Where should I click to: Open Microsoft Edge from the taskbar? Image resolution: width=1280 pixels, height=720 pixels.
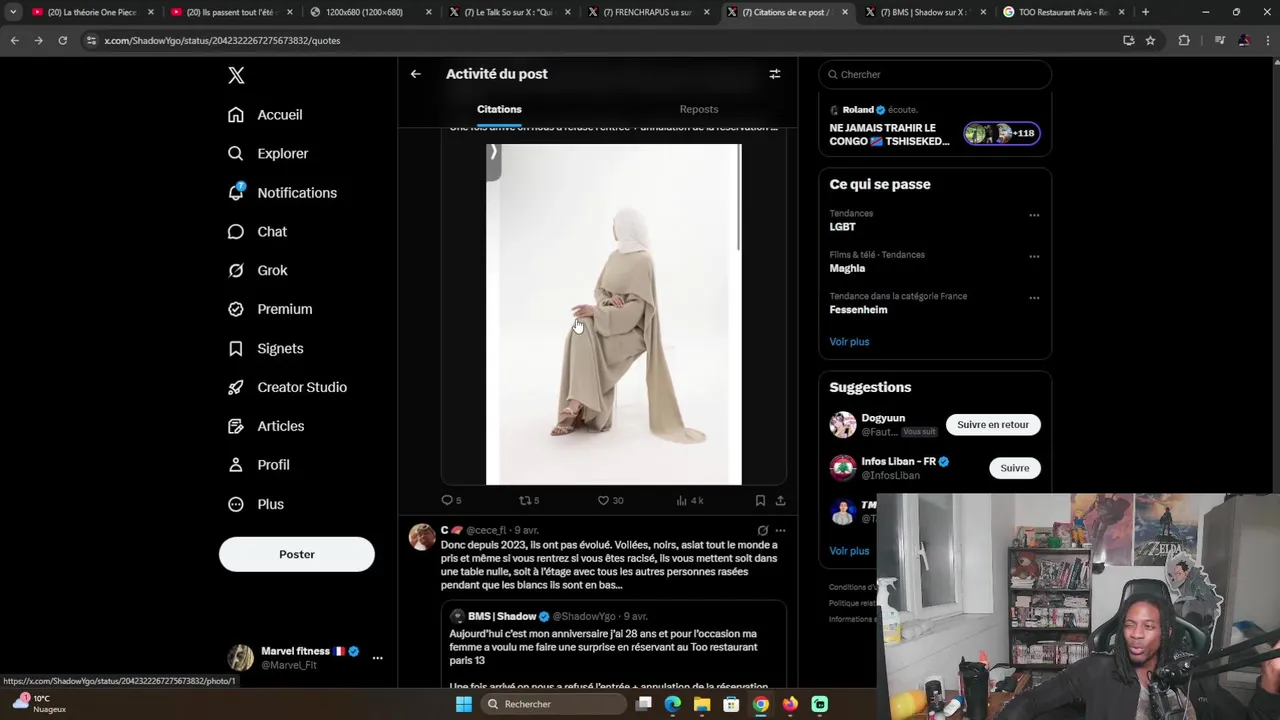(x=673, y=704)
